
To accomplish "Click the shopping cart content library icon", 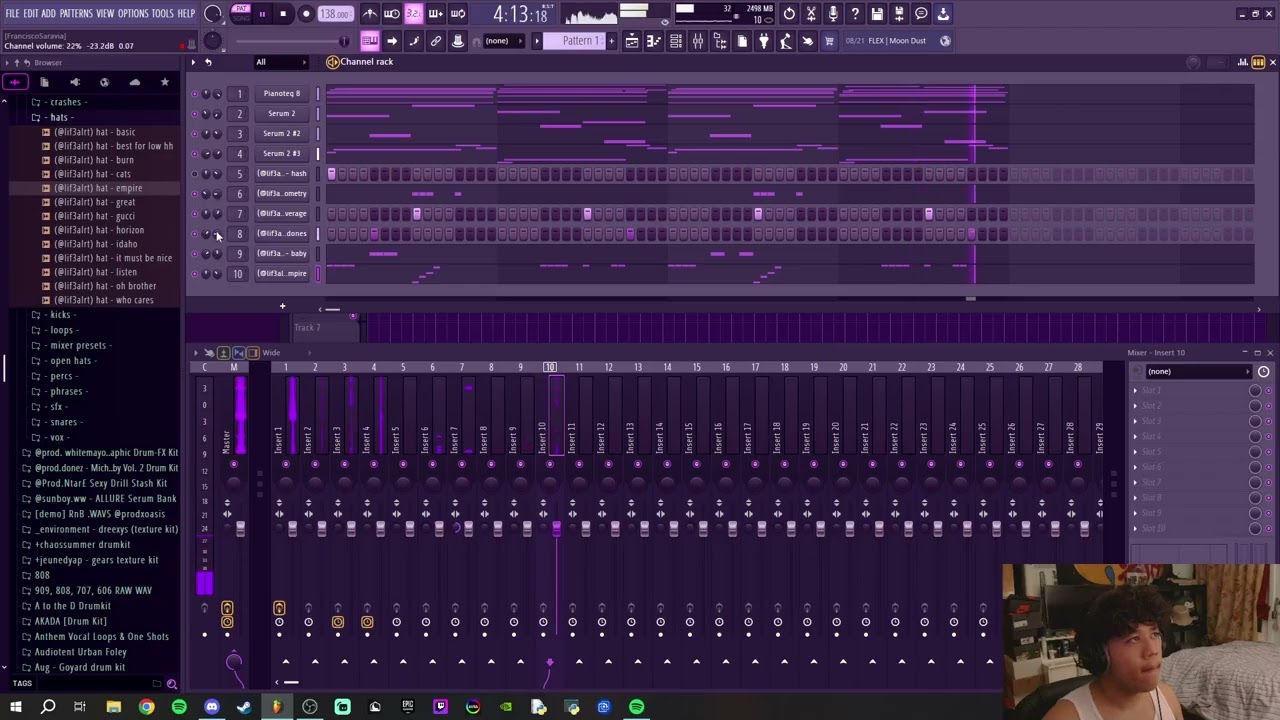I will 829,41.
